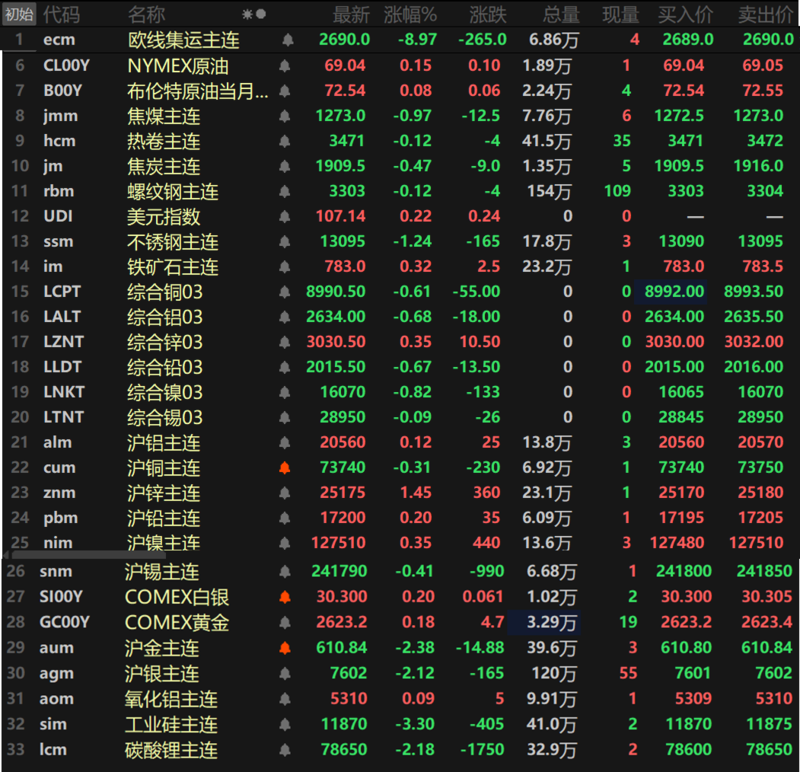Image resolution: width=800 pixels, height=772 pixels.
Task: Click the bell icon for 沪银主连
Action: [285, 674]
